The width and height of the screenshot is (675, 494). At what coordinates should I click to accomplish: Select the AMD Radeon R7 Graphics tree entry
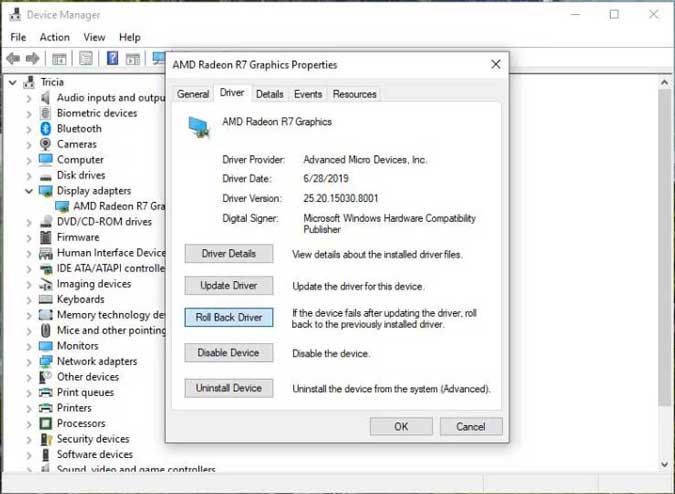pos(111,207)
